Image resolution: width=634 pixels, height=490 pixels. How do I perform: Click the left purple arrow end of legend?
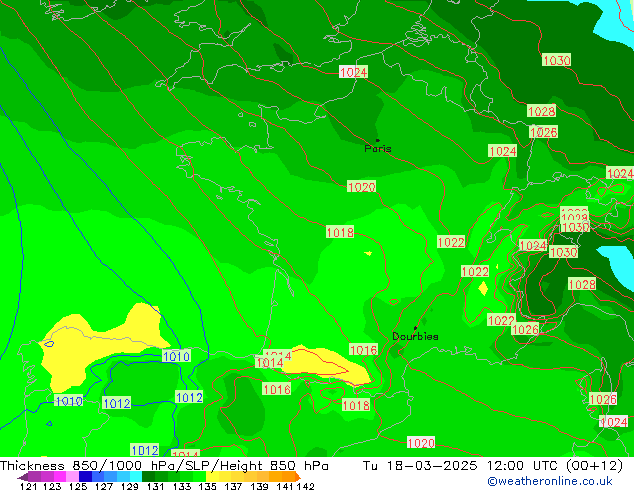(x=22, y=477)
